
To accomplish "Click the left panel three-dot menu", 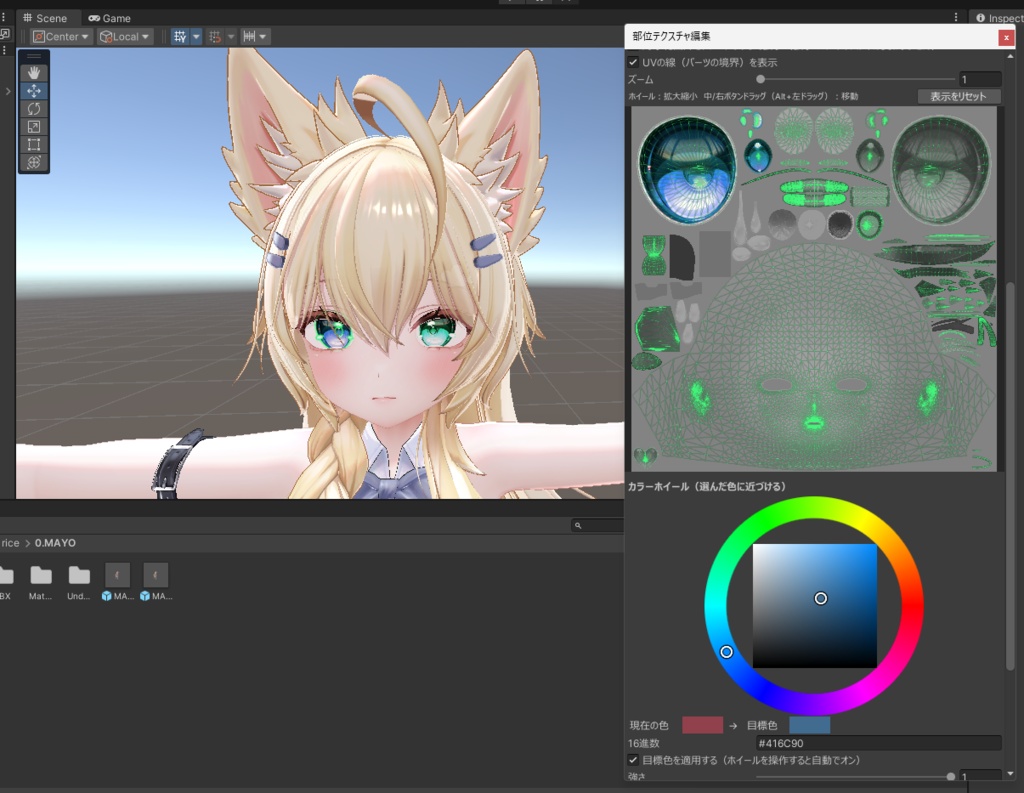I will pyautogui.click(x=3, y=17).
